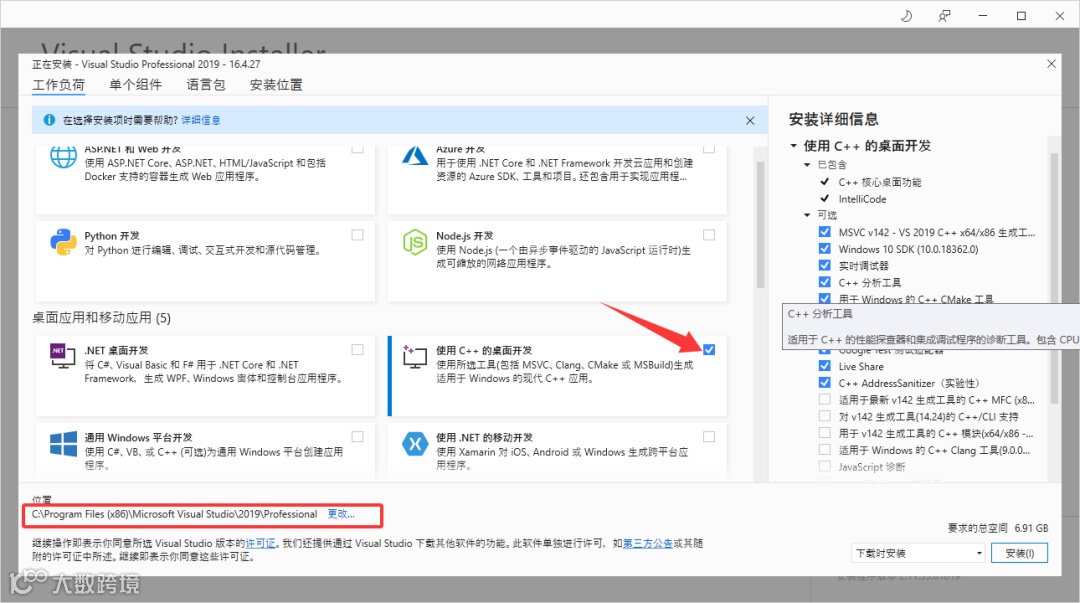Uncheck Windows 10 SDK (10.0.18362.0)
The height and width of the screenshot is (603, 1080).
point(824,249)
